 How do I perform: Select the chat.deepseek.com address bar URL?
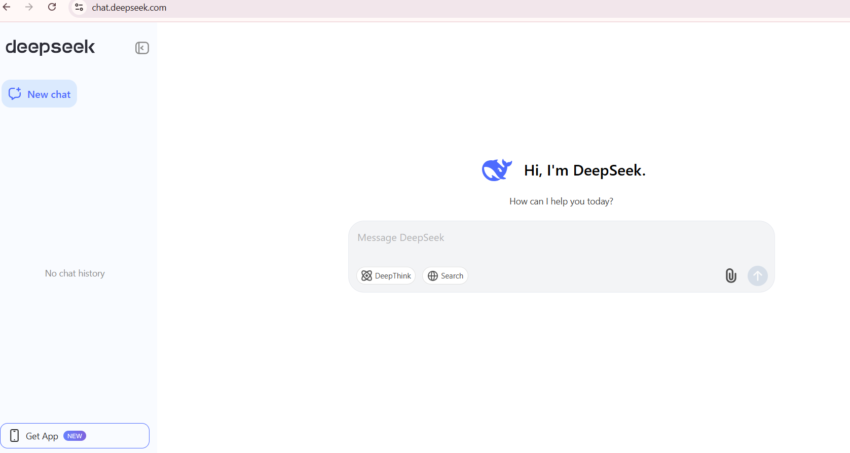(x=129, y=8)
